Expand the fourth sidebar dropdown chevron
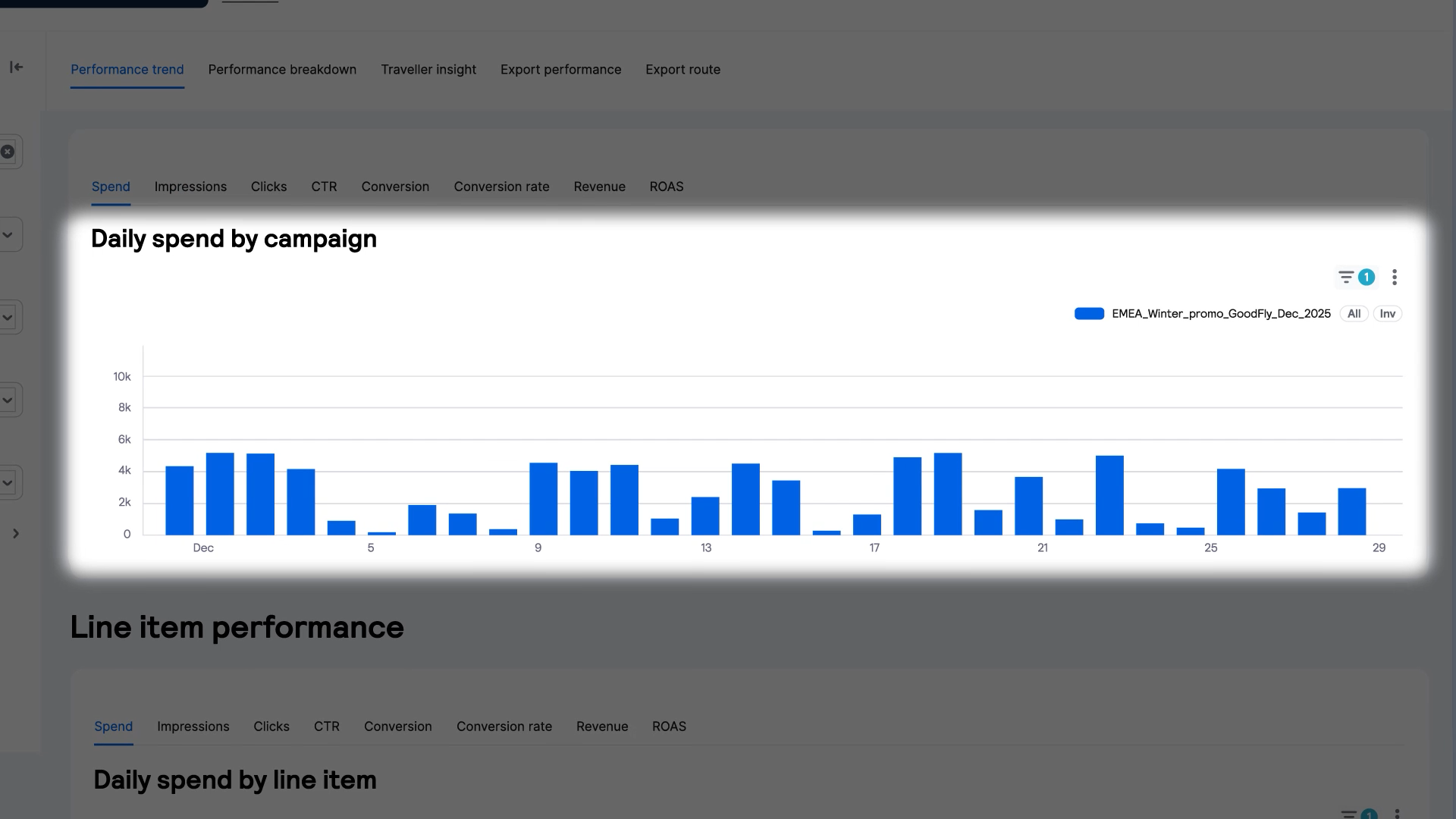Image resolution: width=1456 pixels, height=819 pixels. [8, 483]
